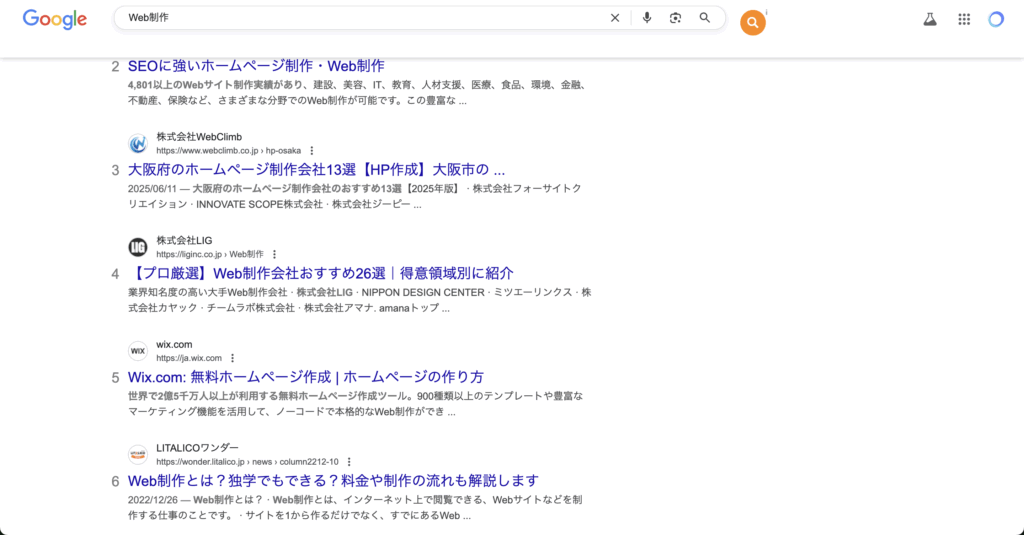Click the liginc.co.jp URL breadcrumb
This screenshot has height=535, width=1024.
210,254
